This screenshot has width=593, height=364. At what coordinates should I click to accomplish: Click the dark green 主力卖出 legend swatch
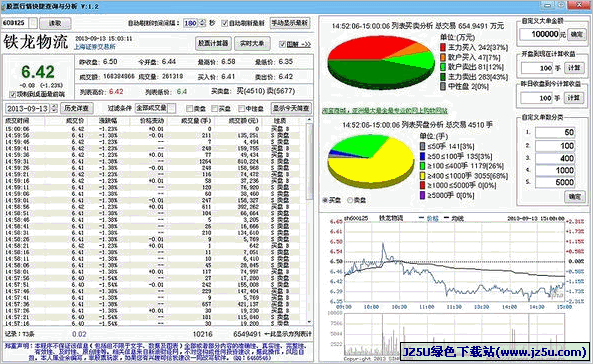click(x=443, y=77)
